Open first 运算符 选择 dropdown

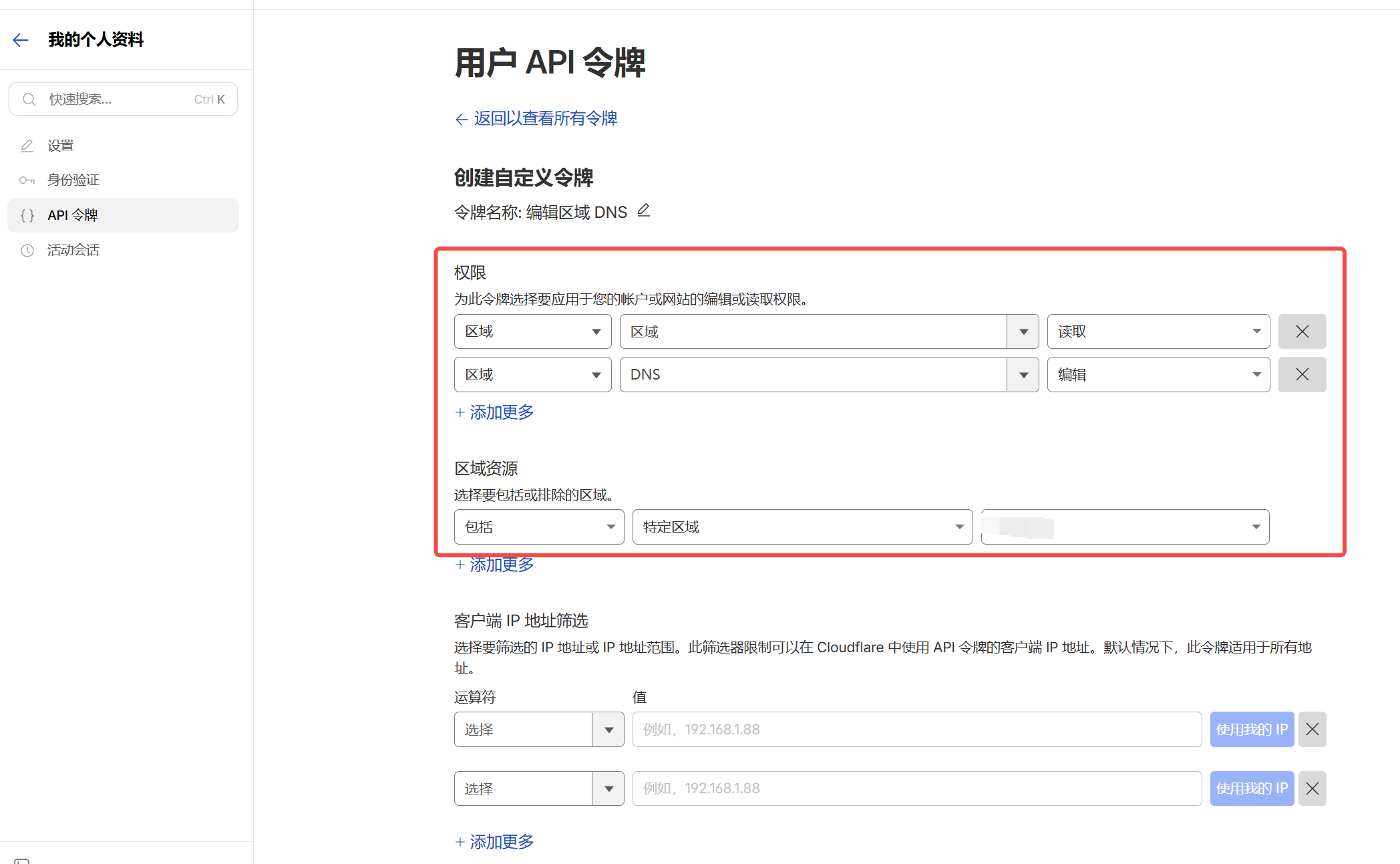click(x=538, y=729)
